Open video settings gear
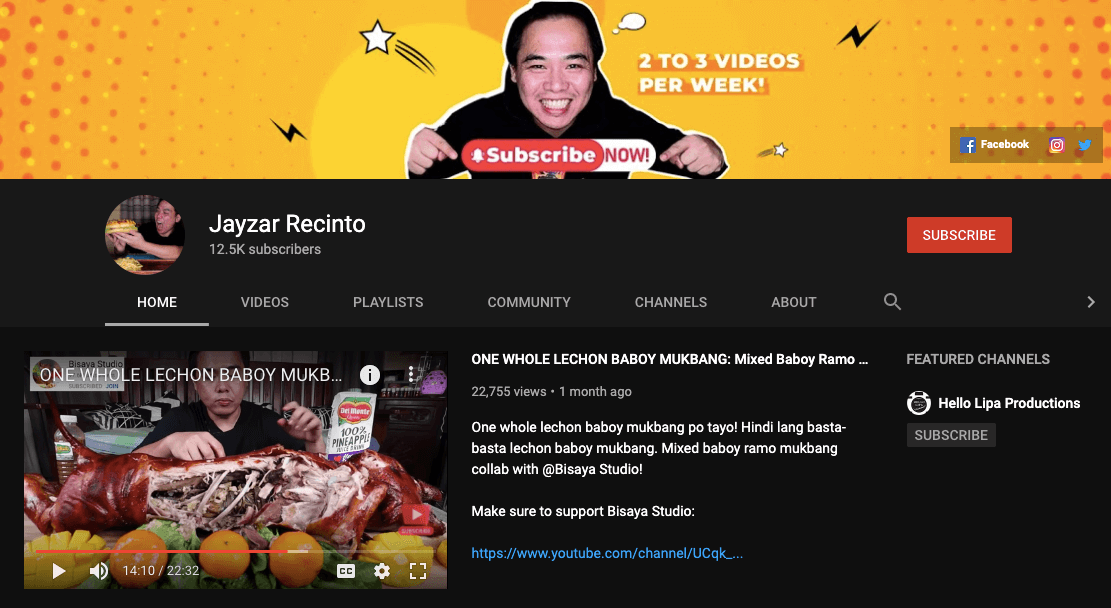 pos(382,570)
